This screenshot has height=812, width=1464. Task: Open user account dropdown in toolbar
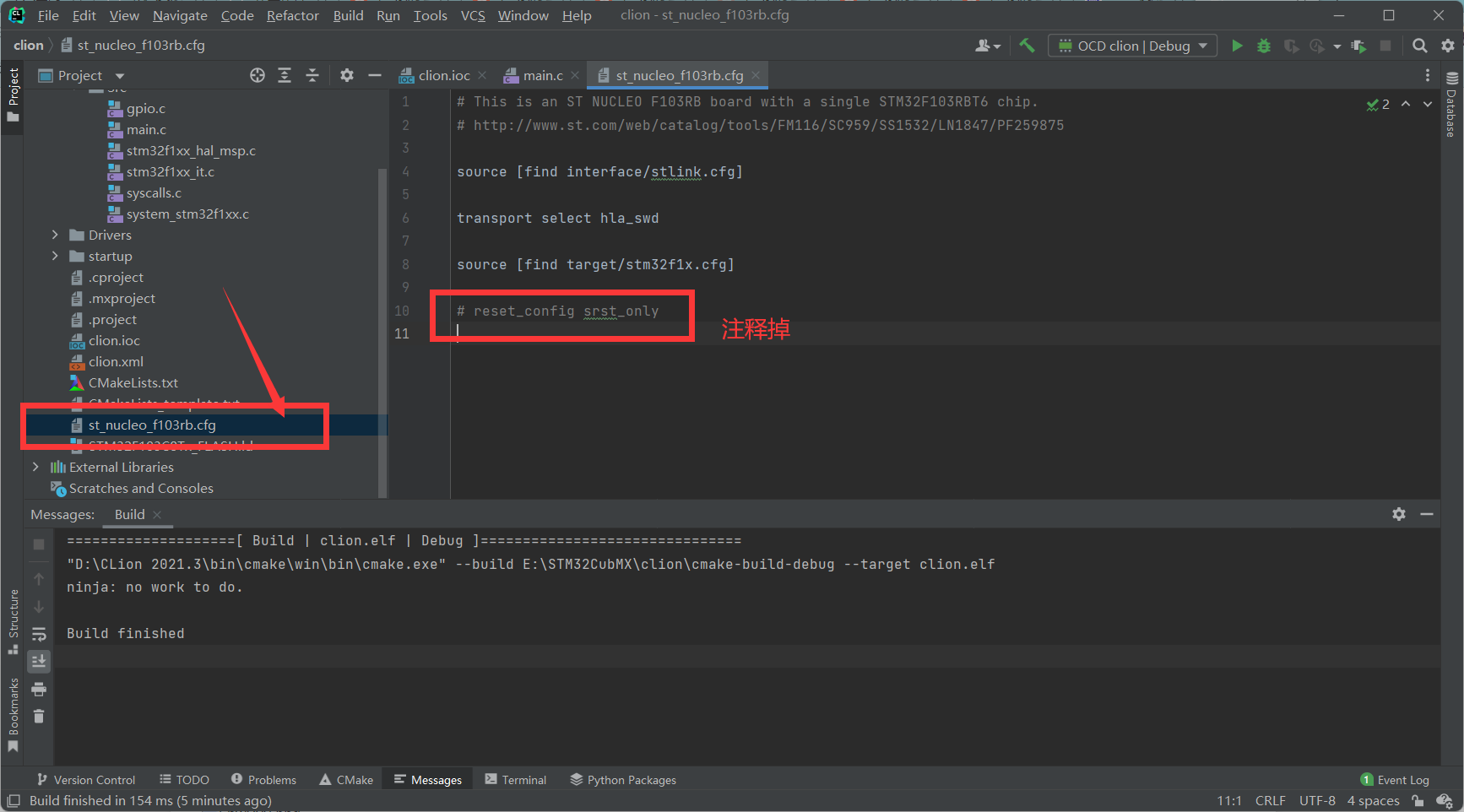[x=988, y=46]
